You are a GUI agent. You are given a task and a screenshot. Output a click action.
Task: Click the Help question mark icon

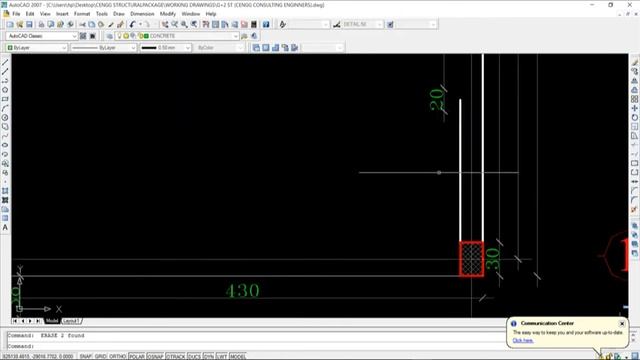point(266,24)
